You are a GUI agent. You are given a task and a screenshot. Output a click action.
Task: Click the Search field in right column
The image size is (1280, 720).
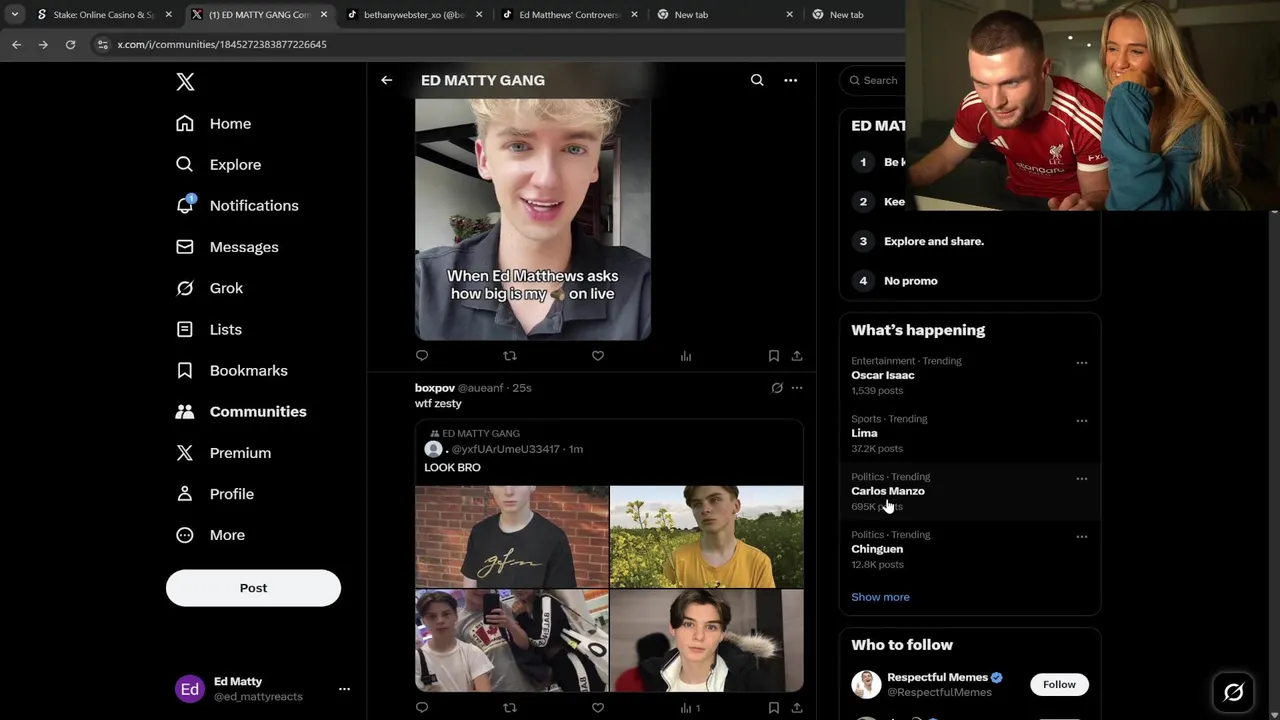coord(874,80)
